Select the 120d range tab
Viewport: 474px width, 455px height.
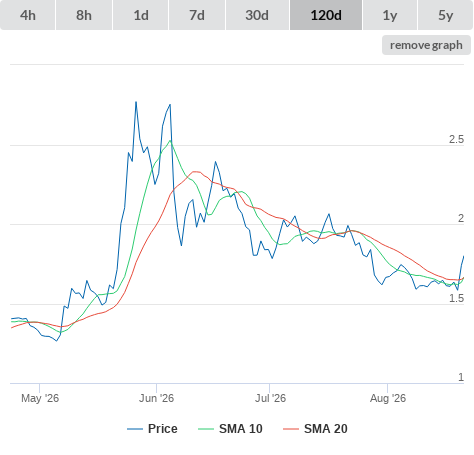(x=326, y=15)
